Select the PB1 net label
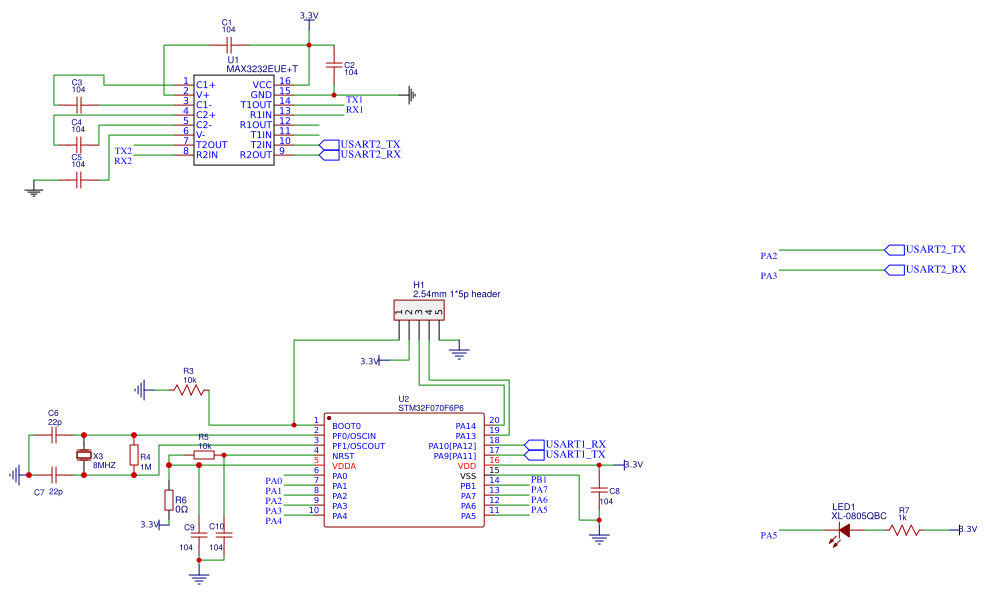988x594 pixels. click(539, 480)
